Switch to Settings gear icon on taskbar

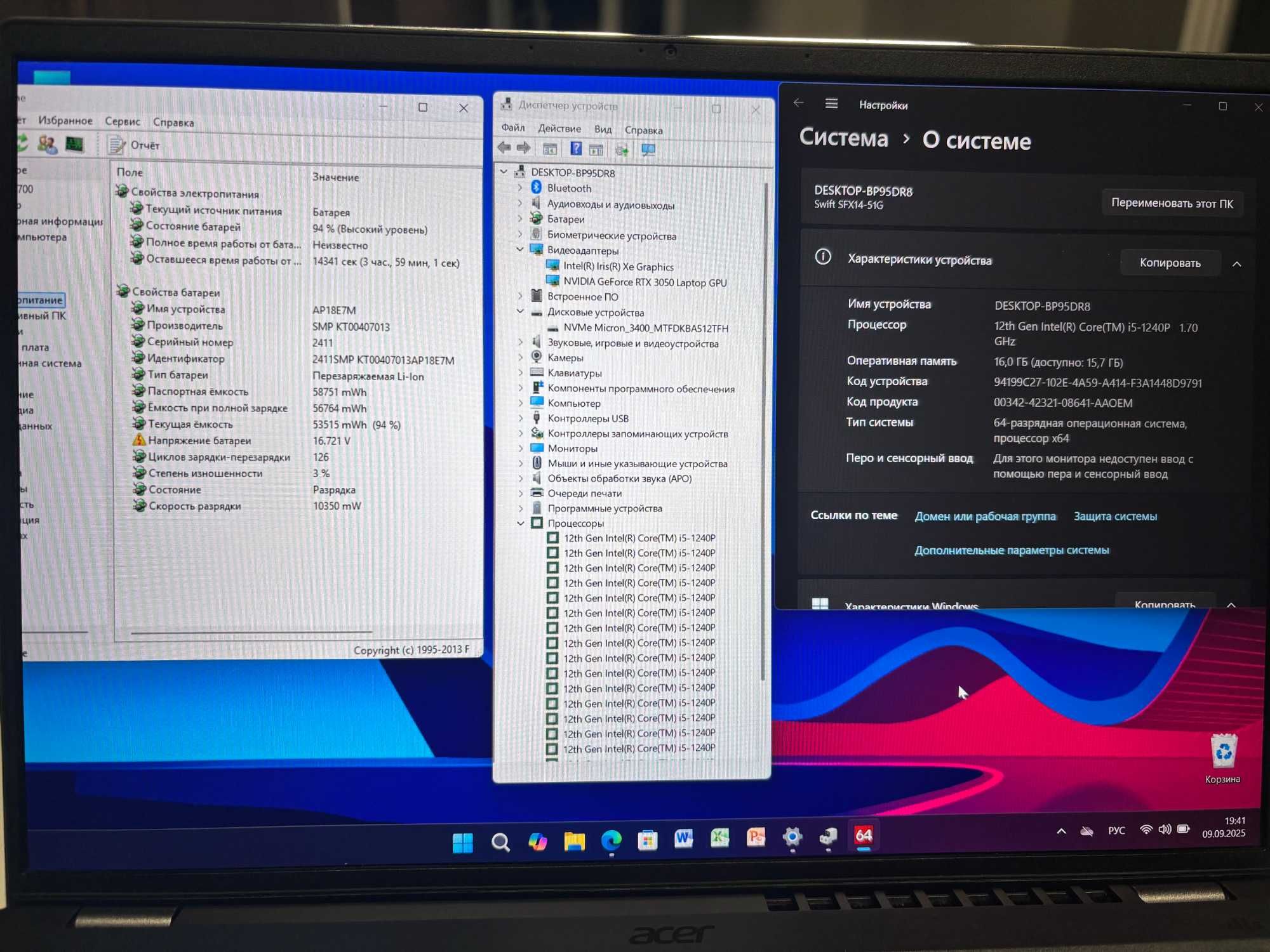coord(792,837)
